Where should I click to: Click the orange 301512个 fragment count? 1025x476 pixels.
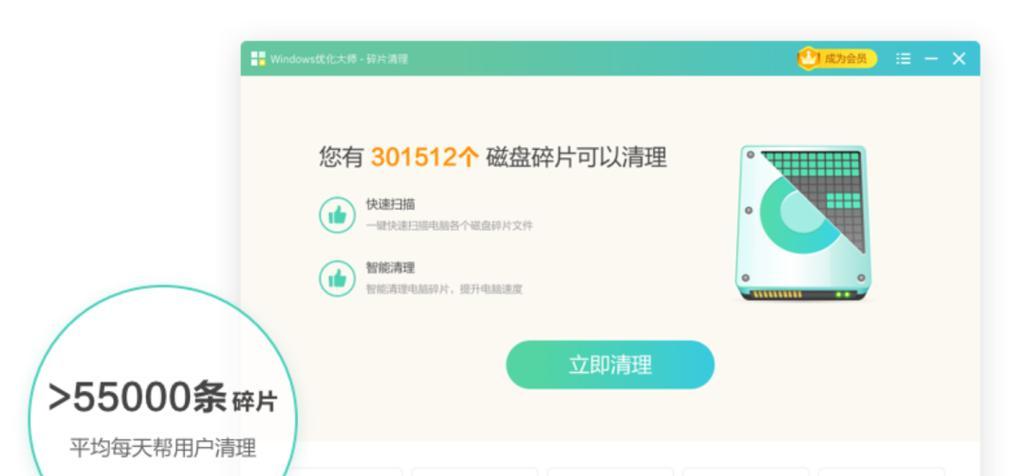(x=425, y=158)
